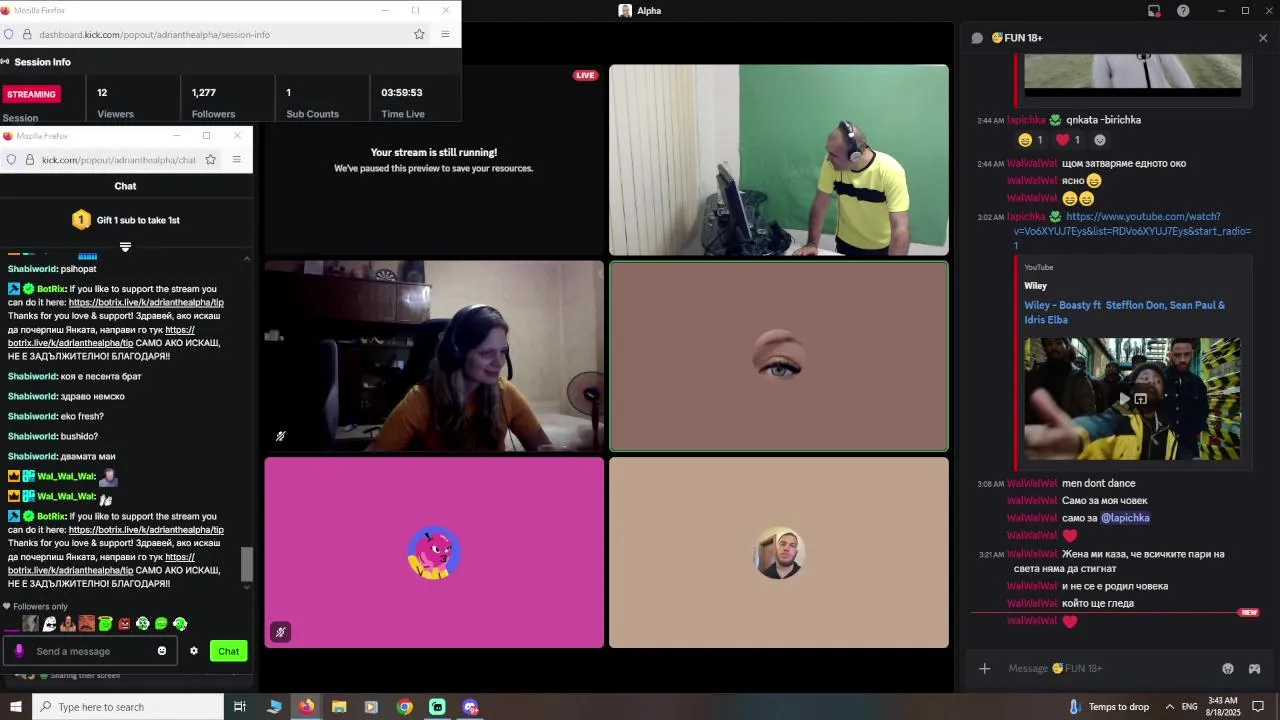Open File Explorer from the taskbar
Image resolution: width=1280 pixels, height=720 pixels.
(x=339, y=707)
